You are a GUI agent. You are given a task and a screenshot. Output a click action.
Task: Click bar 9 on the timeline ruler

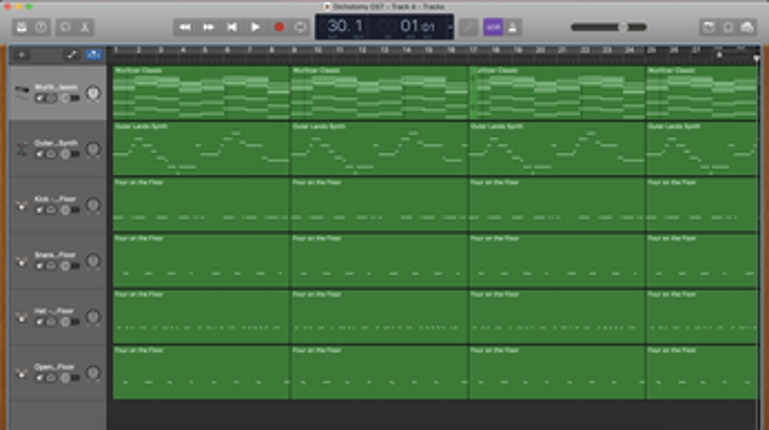coord(294,50)
